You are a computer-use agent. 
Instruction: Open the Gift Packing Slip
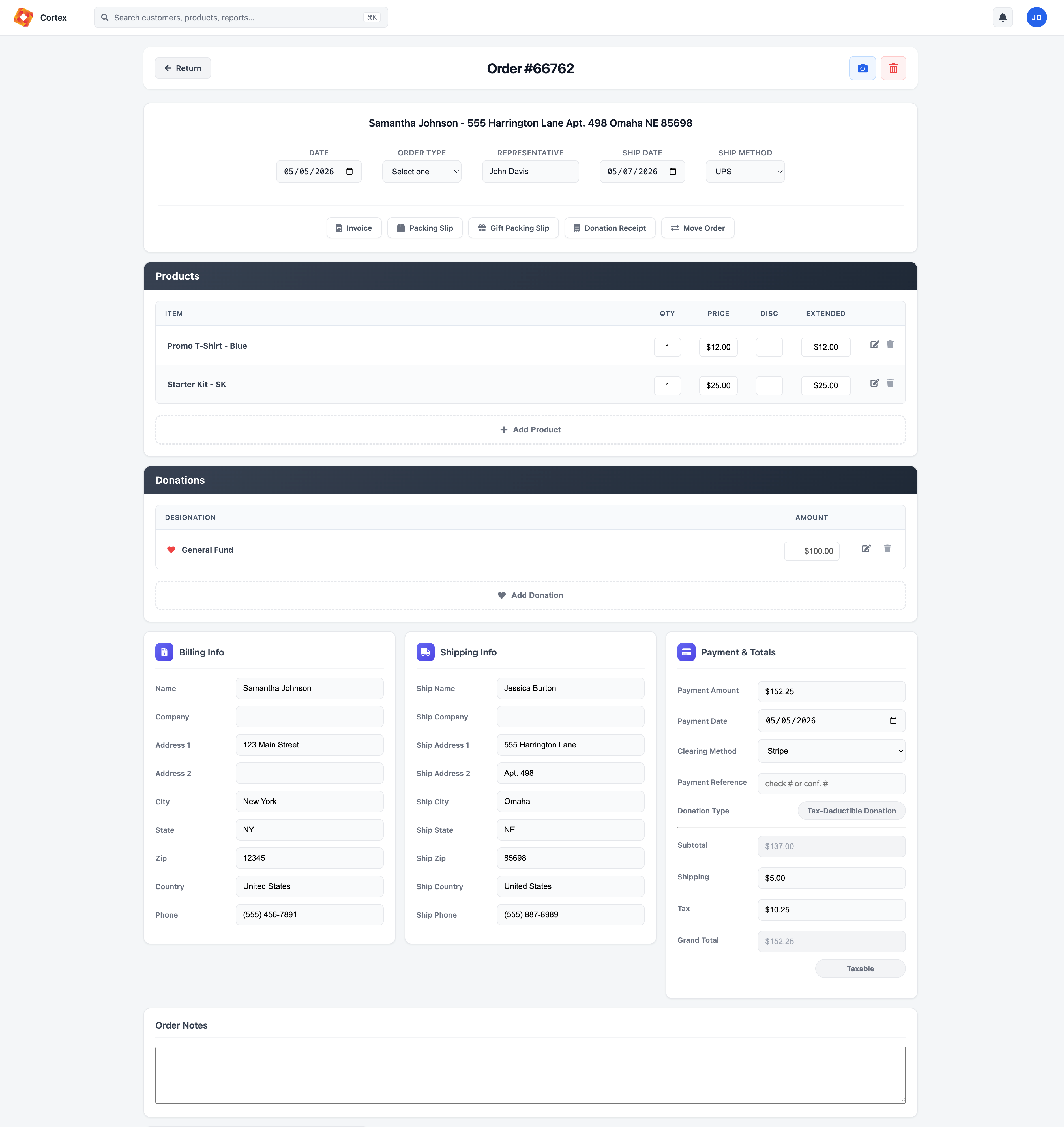coord(513,228)
